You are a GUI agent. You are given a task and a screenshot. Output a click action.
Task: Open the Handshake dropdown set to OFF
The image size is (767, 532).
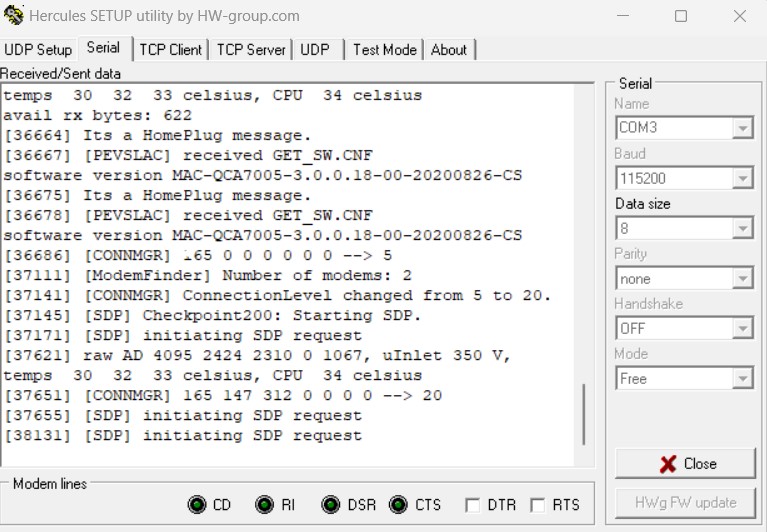(x=742, y=328)
